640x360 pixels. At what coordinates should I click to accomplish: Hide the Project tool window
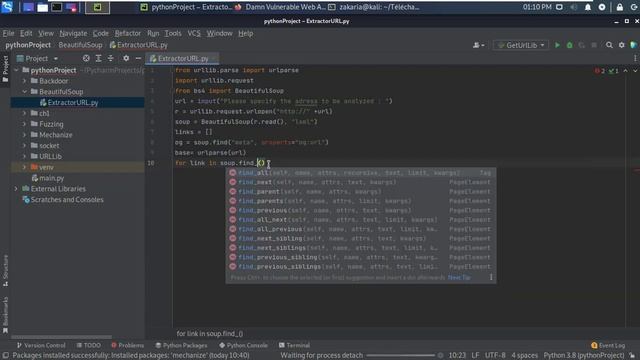coord(138,58)
